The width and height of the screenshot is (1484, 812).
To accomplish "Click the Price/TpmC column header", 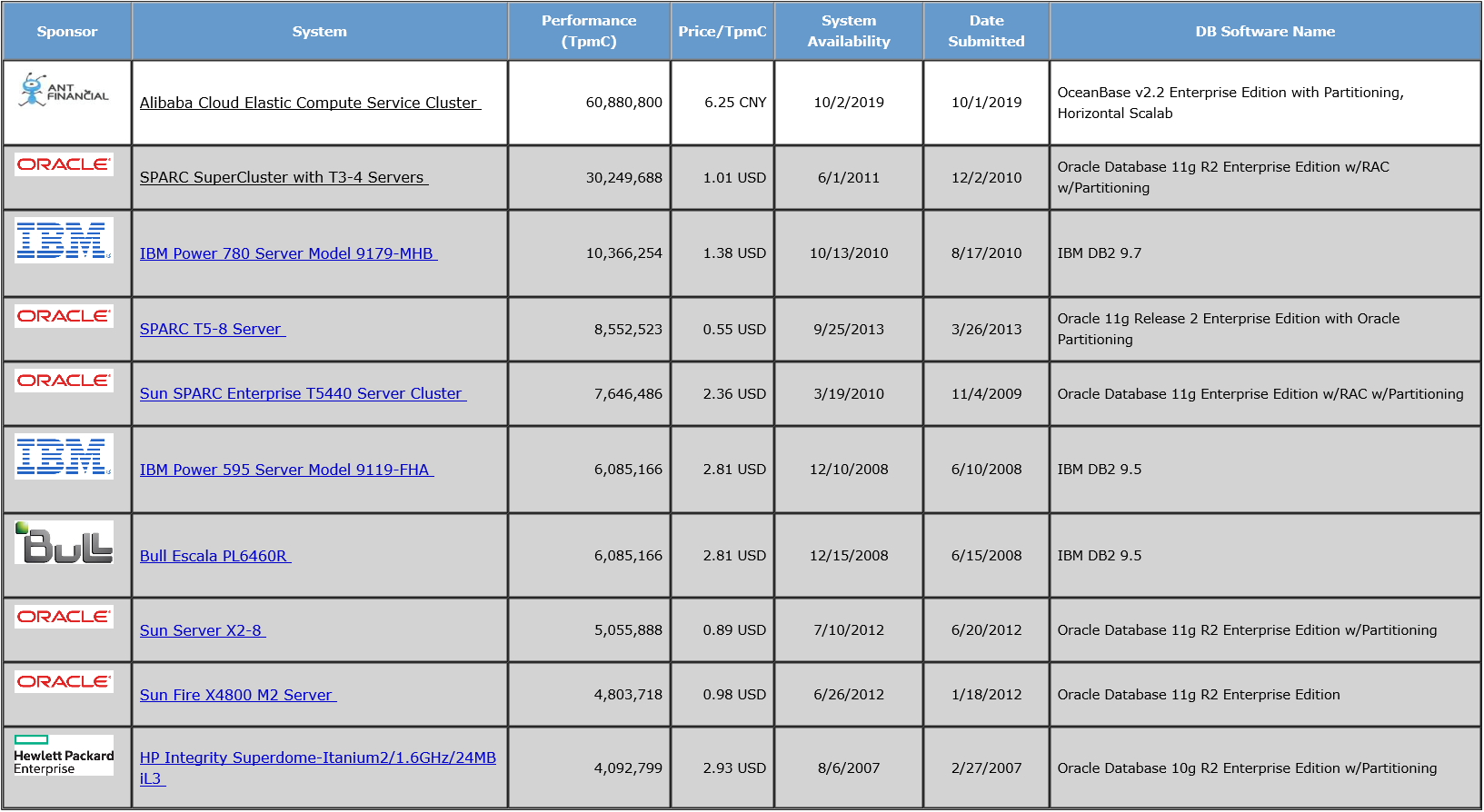I will tap(722, 31).
